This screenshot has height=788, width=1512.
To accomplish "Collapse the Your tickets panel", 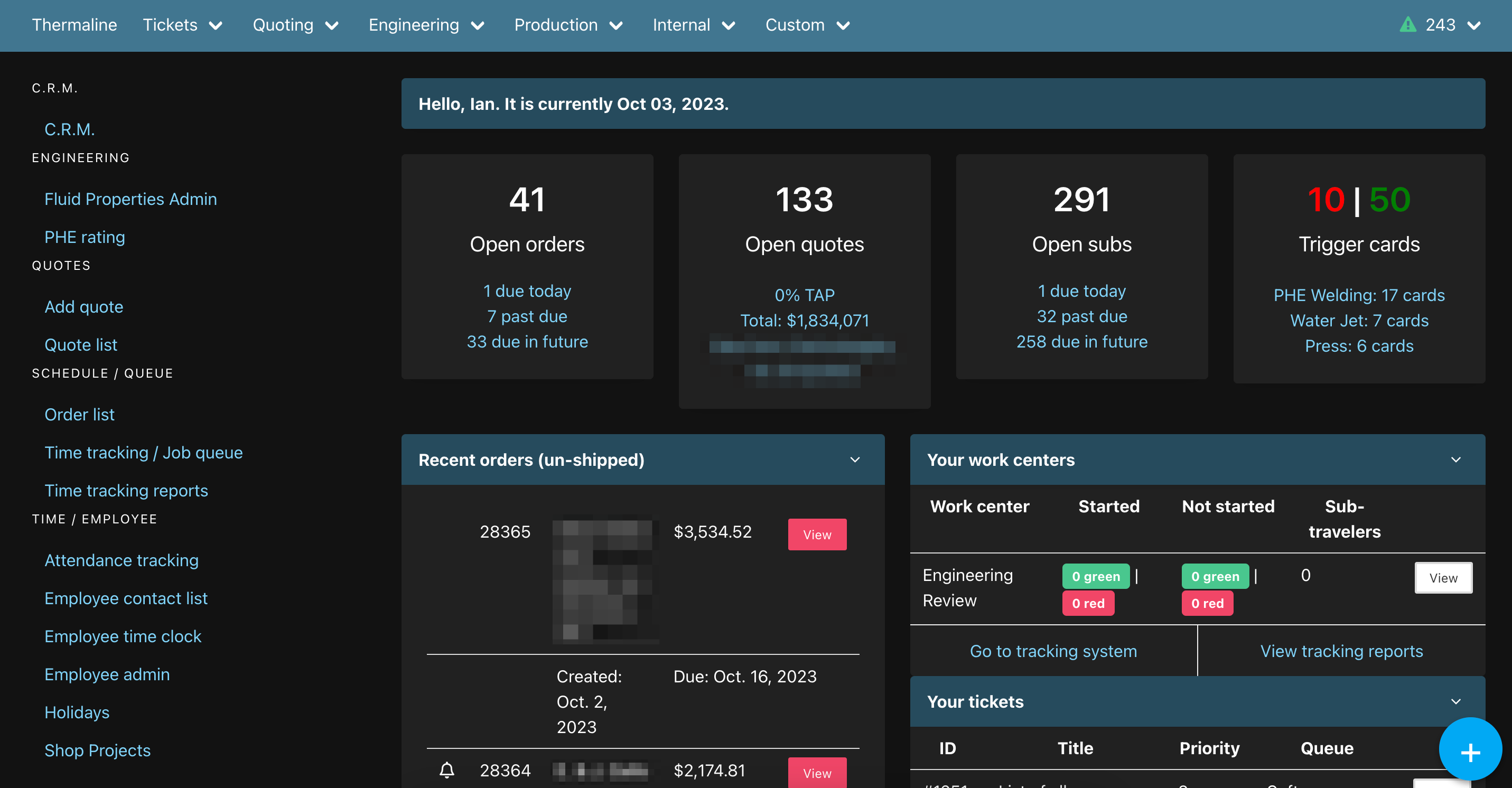I will pos(1455,701).
